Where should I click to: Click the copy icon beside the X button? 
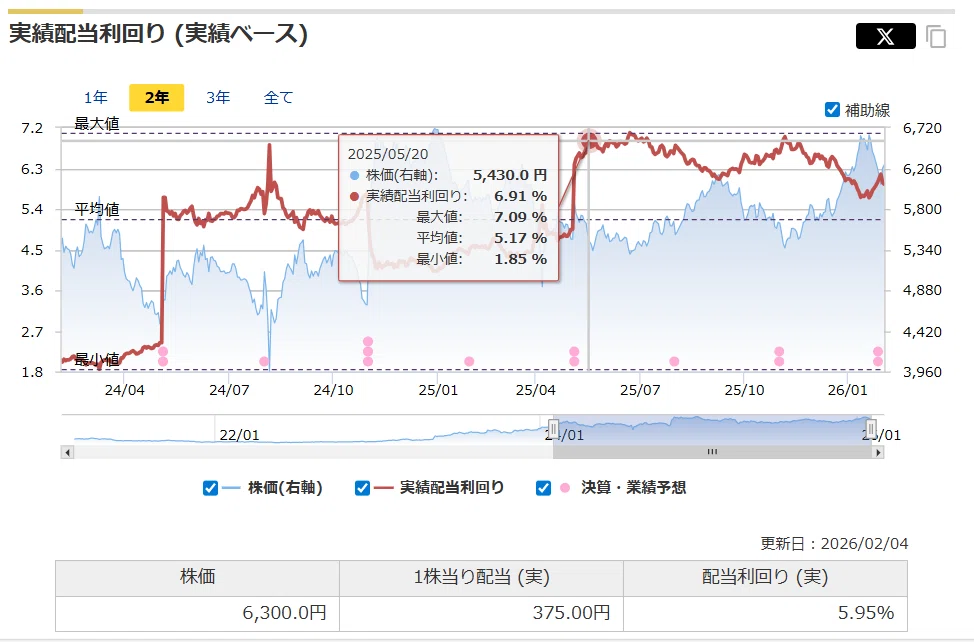pyautogui.click(x=936, y=37)
